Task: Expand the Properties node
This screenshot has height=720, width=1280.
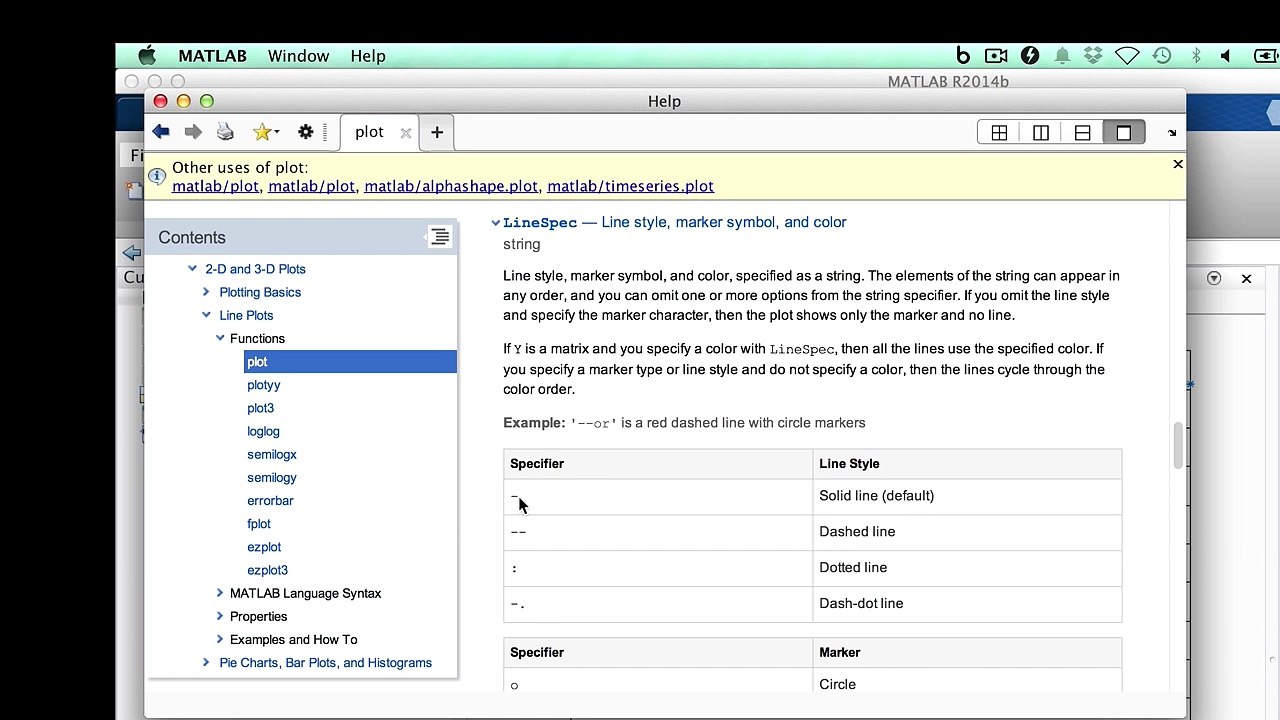Action: (220, 616)
